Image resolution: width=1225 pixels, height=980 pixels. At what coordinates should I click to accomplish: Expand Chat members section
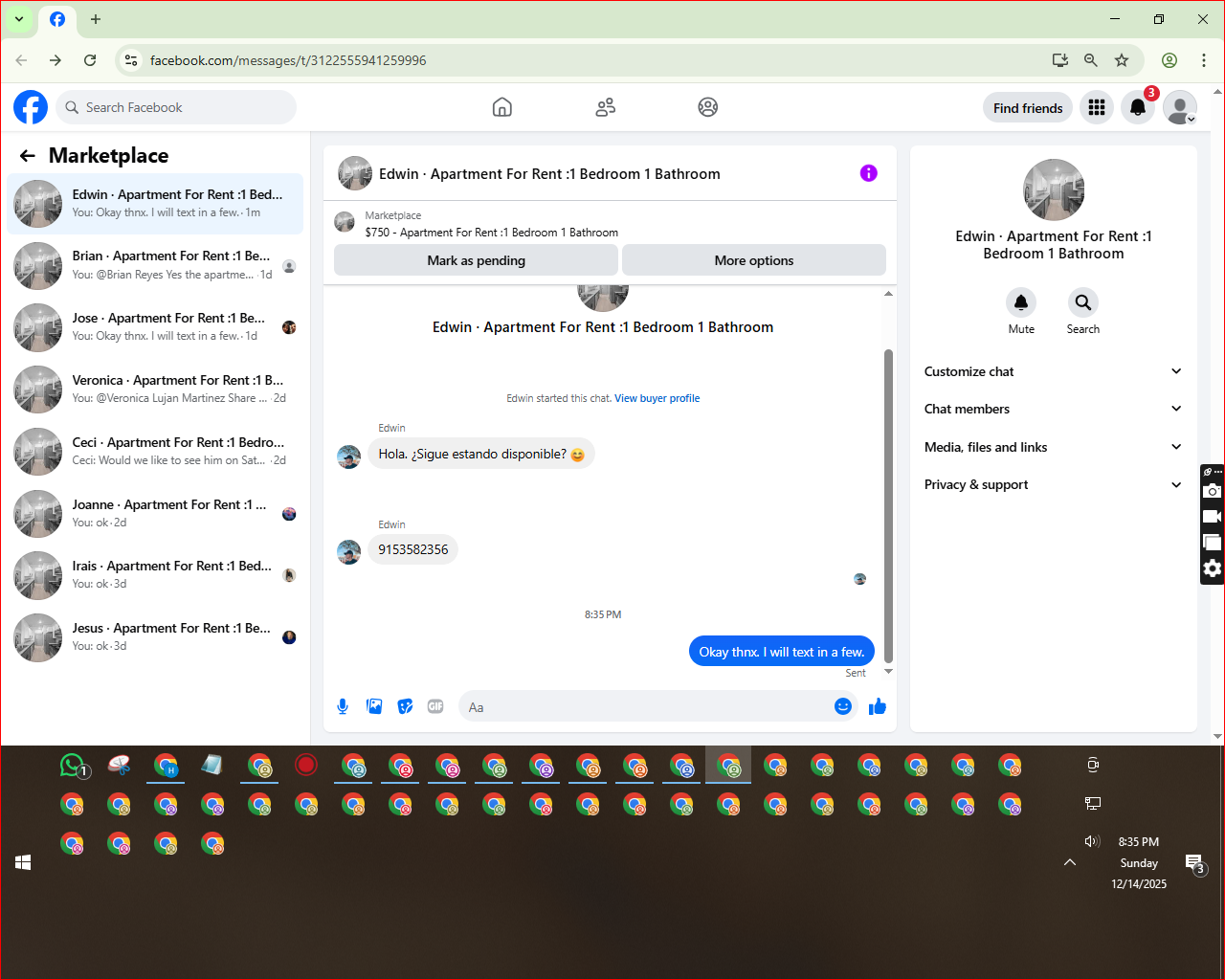[1053, 409]
